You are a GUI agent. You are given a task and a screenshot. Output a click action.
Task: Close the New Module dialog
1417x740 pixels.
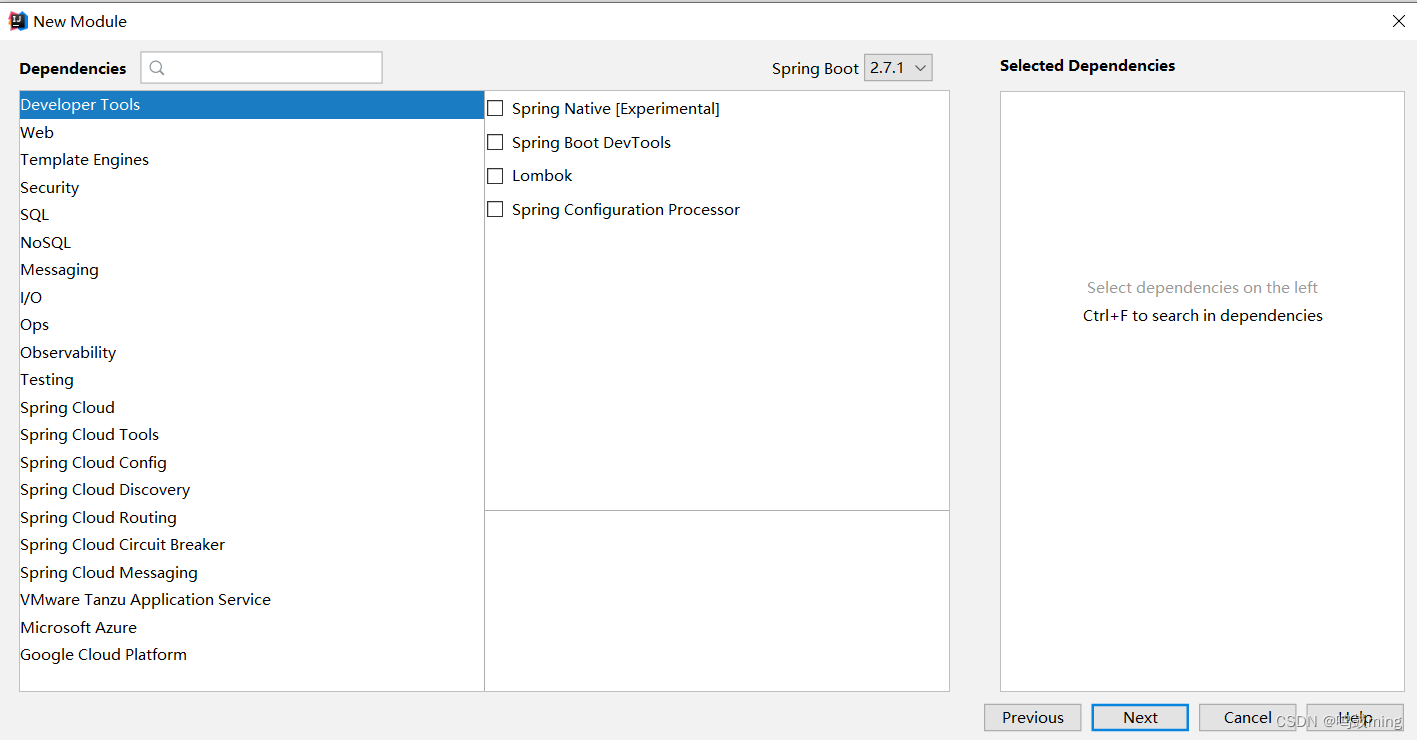click(x=1398, y=21)
